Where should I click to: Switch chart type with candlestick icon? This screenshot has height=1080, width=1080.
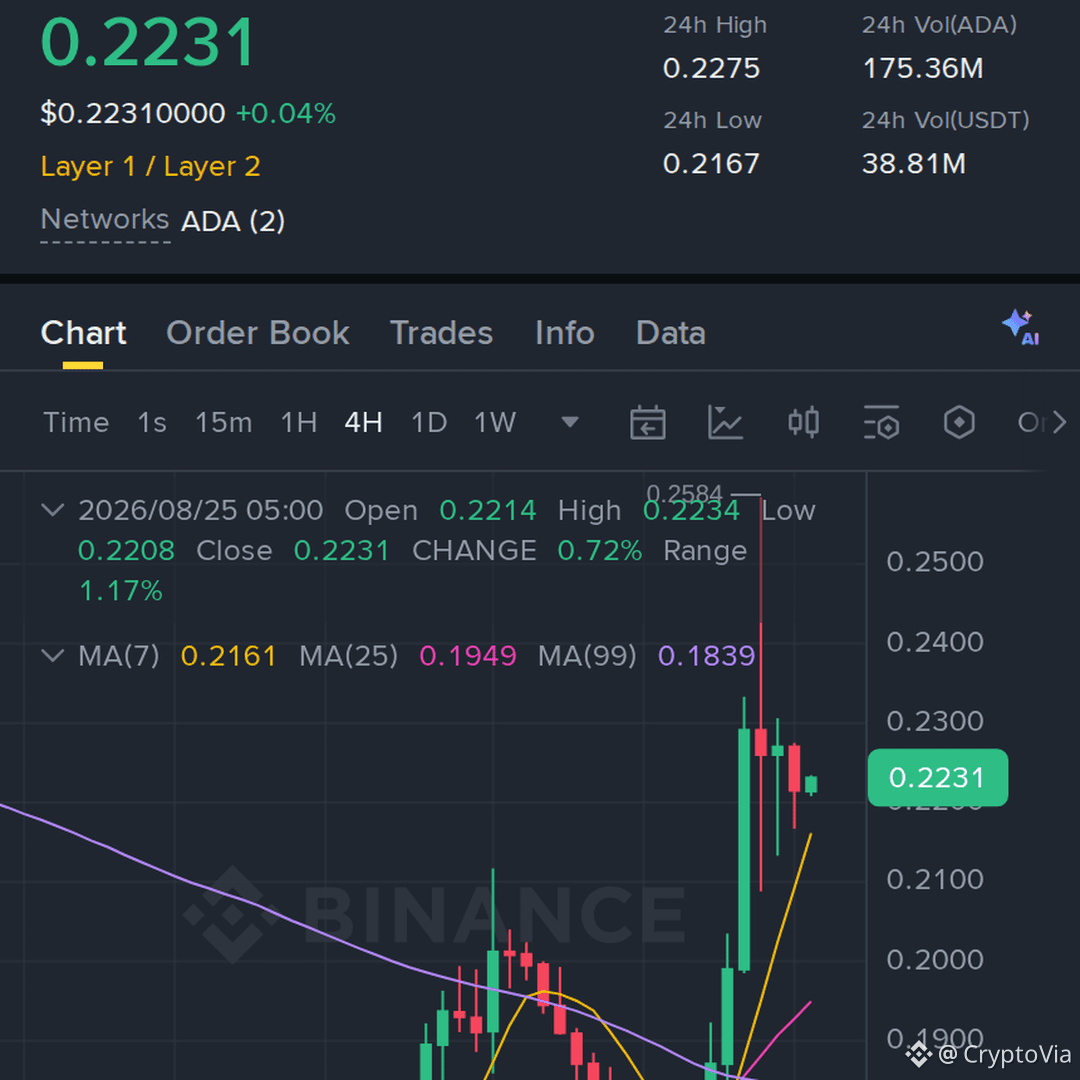pos(803,422)
